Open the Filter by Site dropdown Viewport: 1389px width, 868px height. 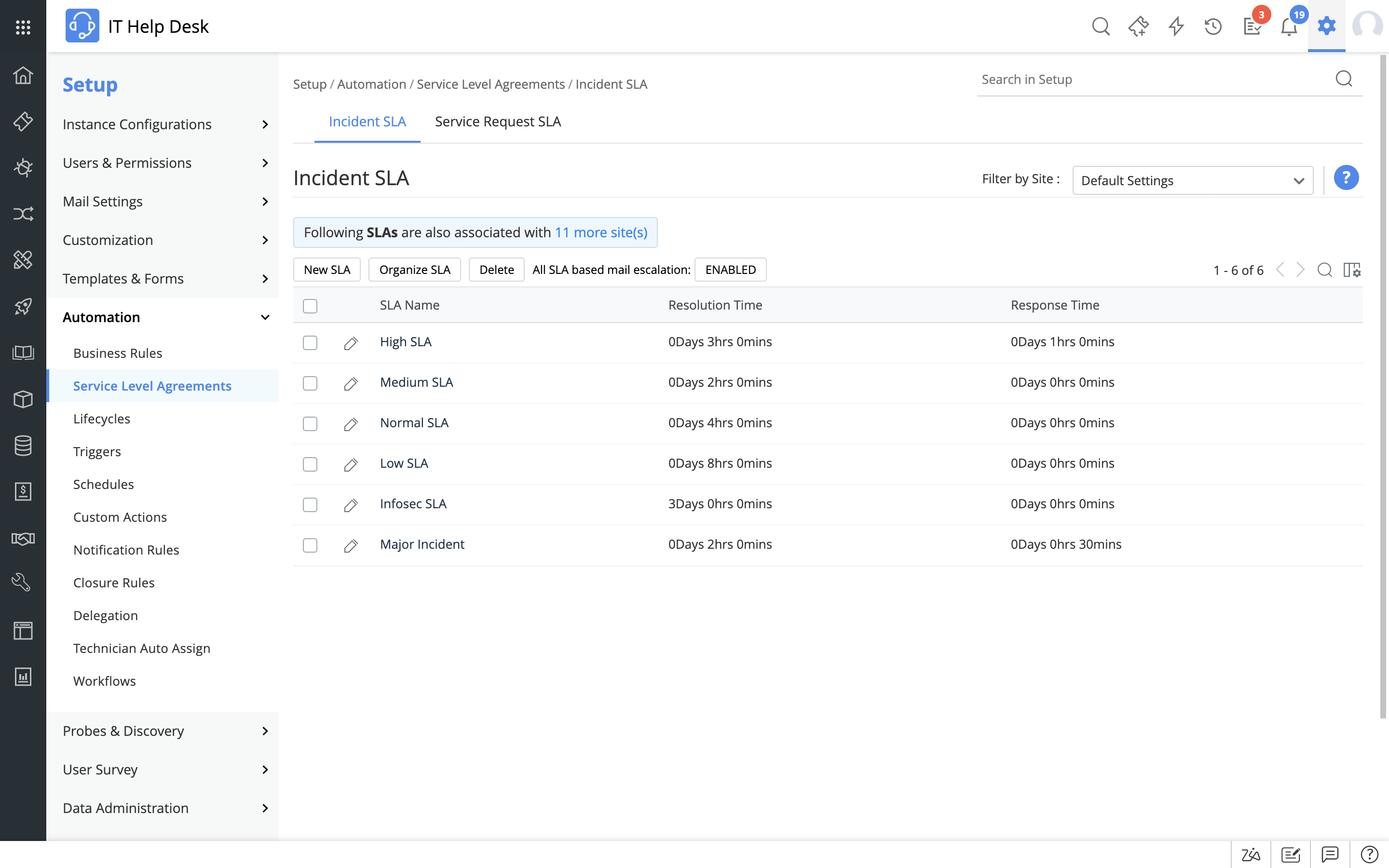pyautogui.click(x=1192, y=181)
